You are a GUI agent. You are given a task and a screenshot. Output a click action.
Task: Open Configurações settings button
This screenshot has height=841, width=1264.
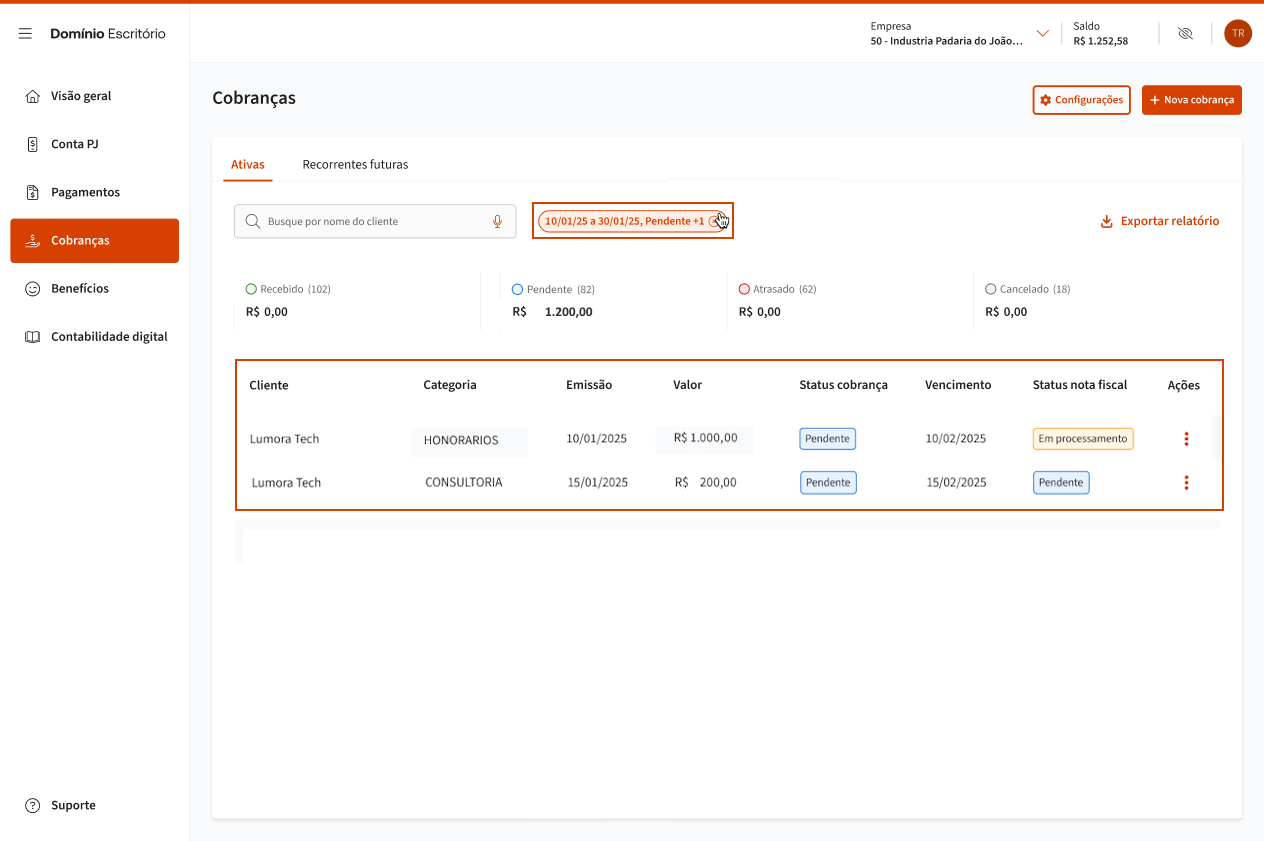[1081, 100]
